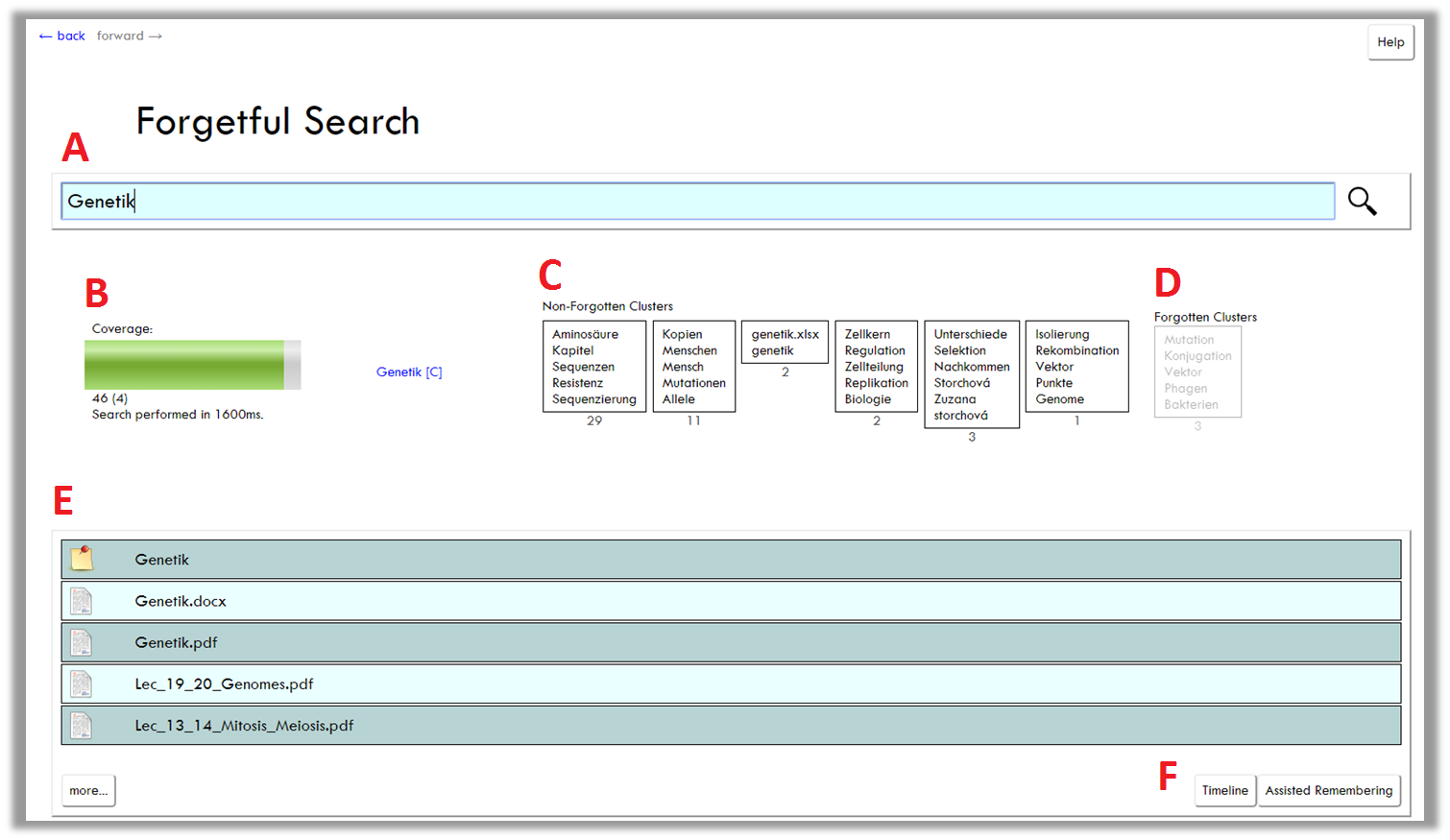Click the file icon beside Lec_13_14_Mitosis_Meiosis.pdf

click(x=82, y=725)
